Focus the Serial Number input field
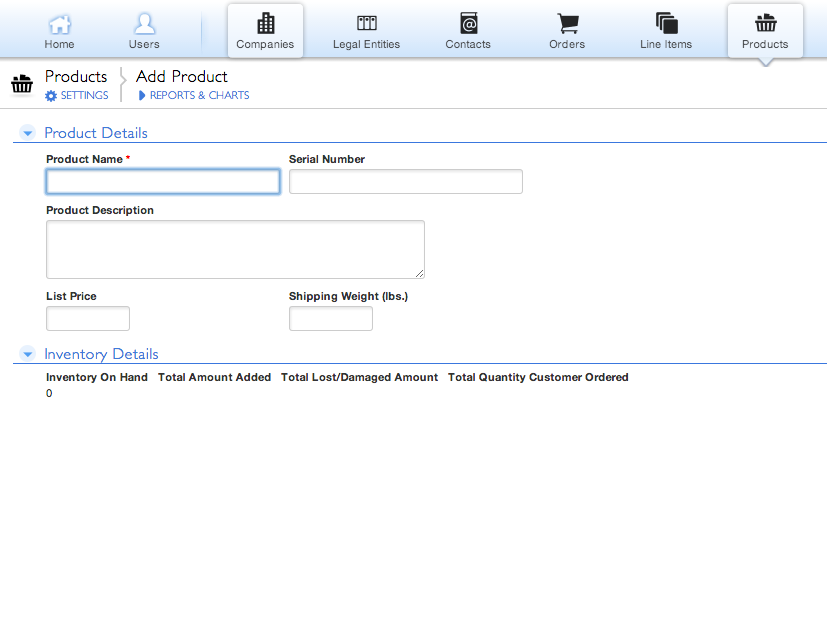 click(406, 181)
